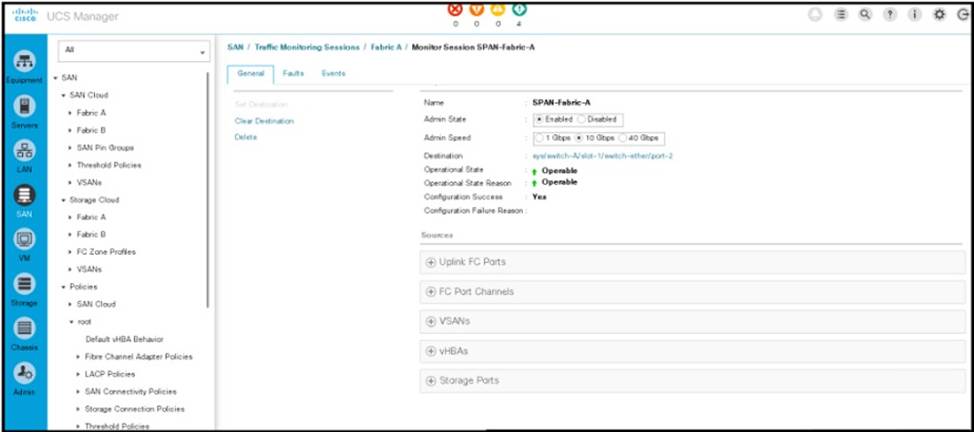Viewport: 974px width, 432px height.
Task: Switch to the Faults tab
Action: [293, 74]
